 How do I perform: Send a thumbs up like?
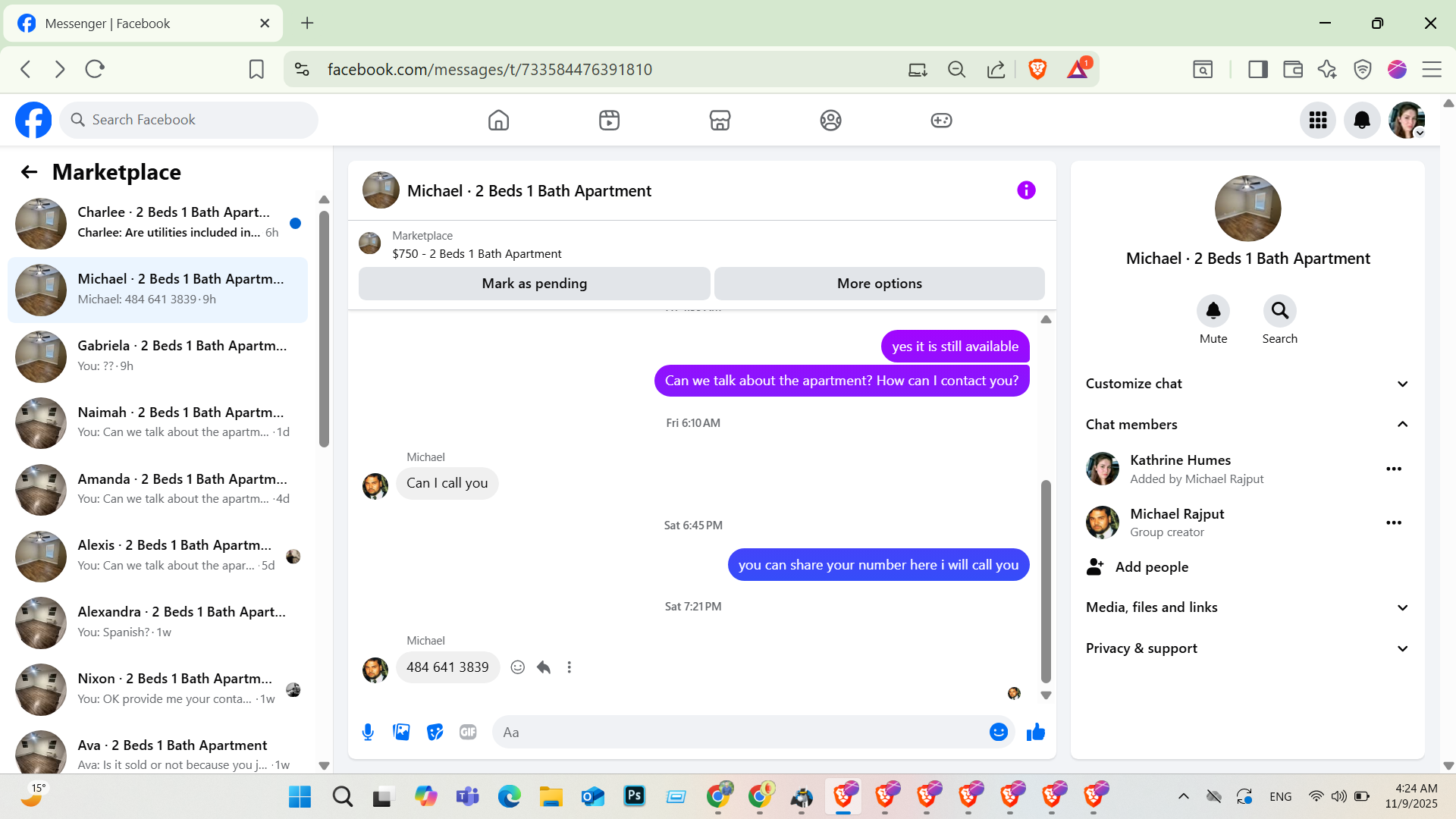[x=1036, y=732]
